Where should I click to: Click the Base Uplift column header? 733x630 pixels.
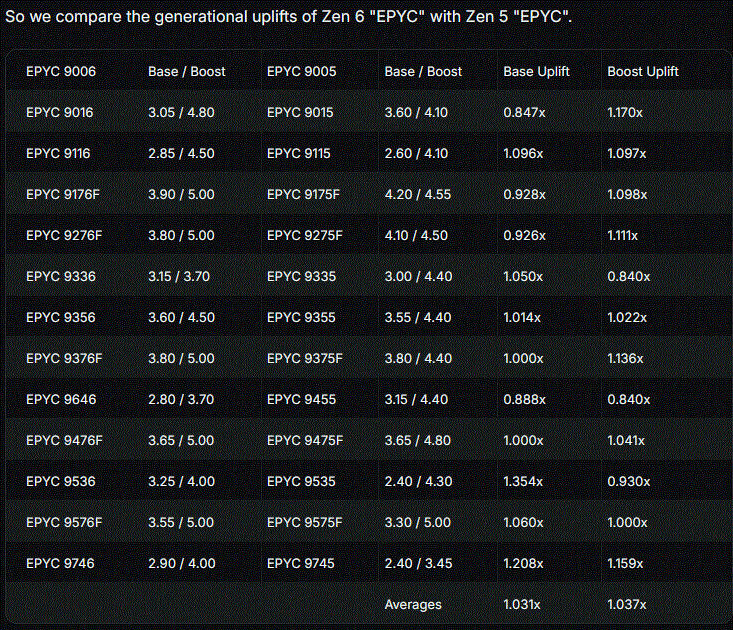pyautogui.click(x=536, y=72)
